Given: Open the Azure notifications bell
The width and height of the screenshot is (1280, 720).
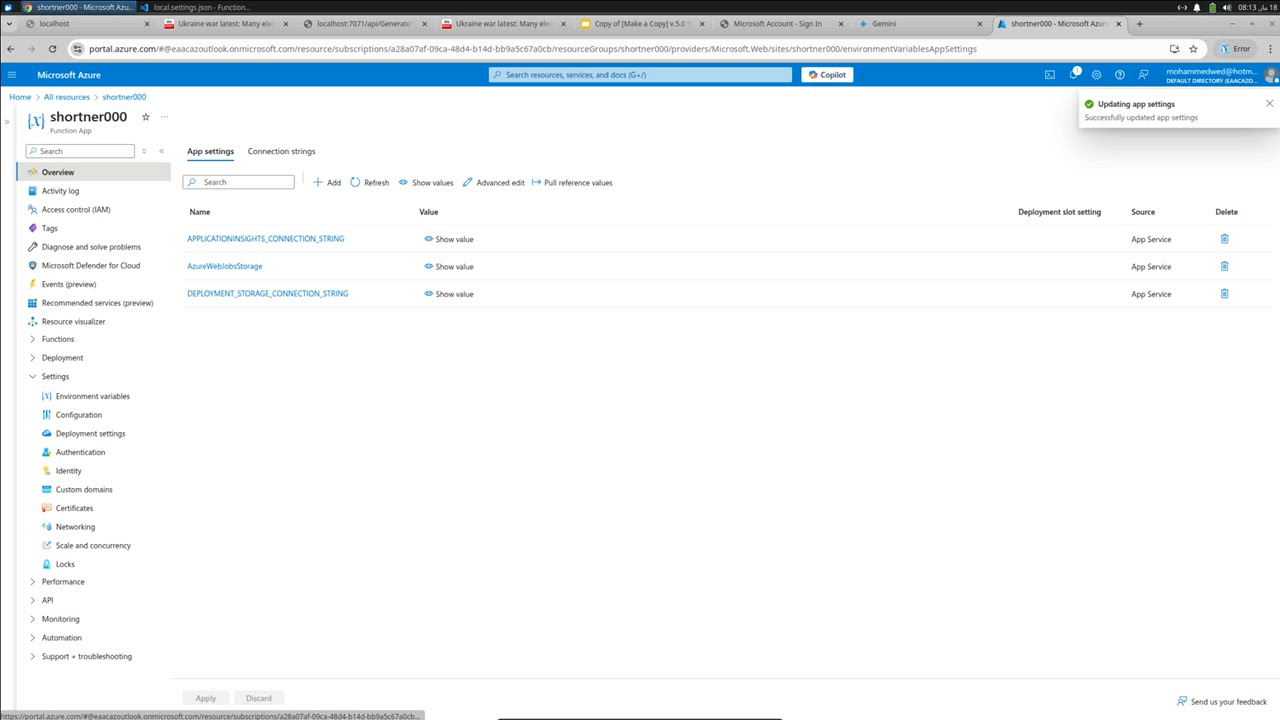Looking at the screenshot, I should [x=1073, y=74].
